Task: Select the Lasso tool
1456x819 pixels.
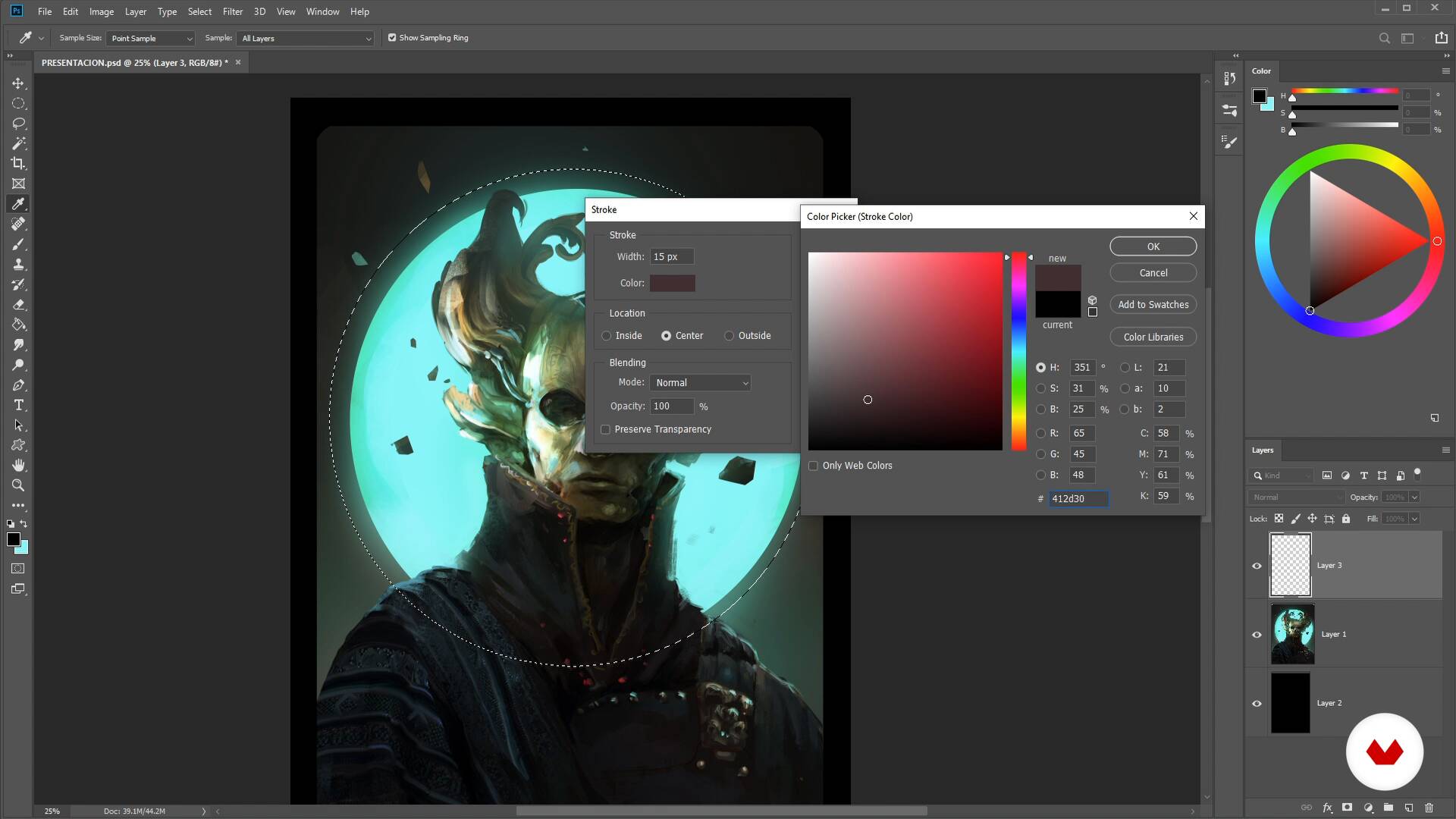Action: (18, 123)
